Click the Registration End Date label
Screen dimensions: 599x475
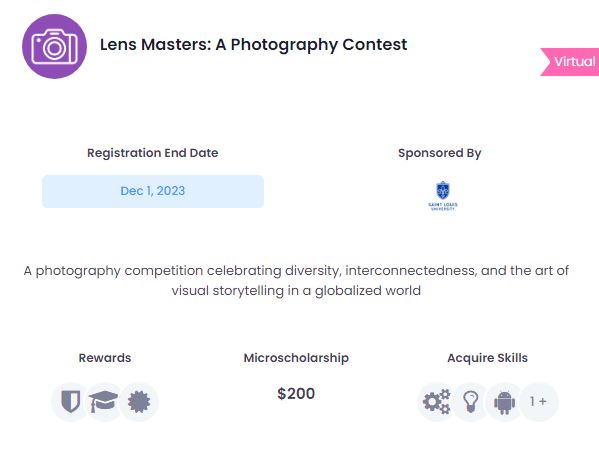click(153, 153)
